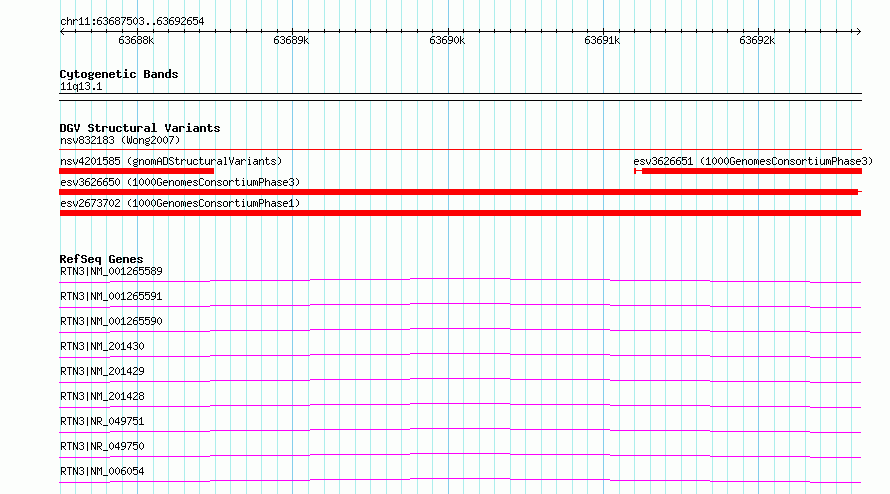Viewport: 890px width, 494px height.
Task: Select transcript RTN3|NM_201429
Action: 102,371
